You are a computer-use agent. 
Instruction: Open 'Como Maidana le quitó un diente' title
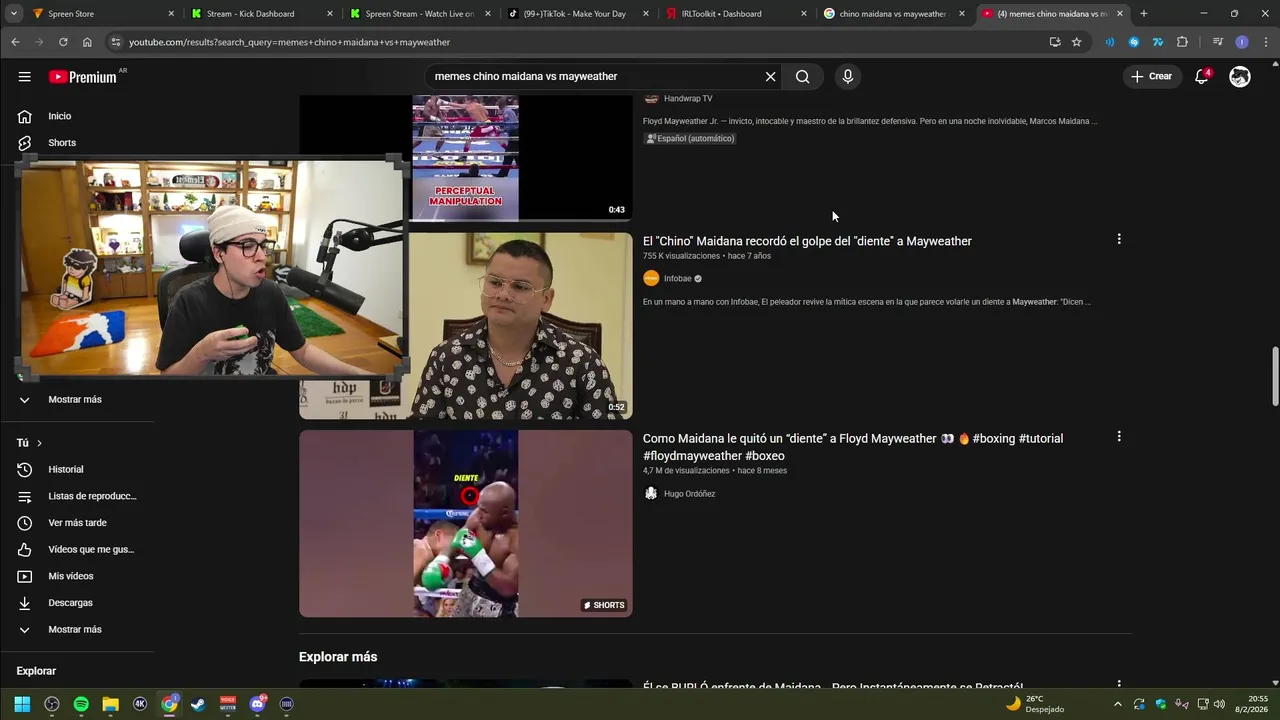853,447
